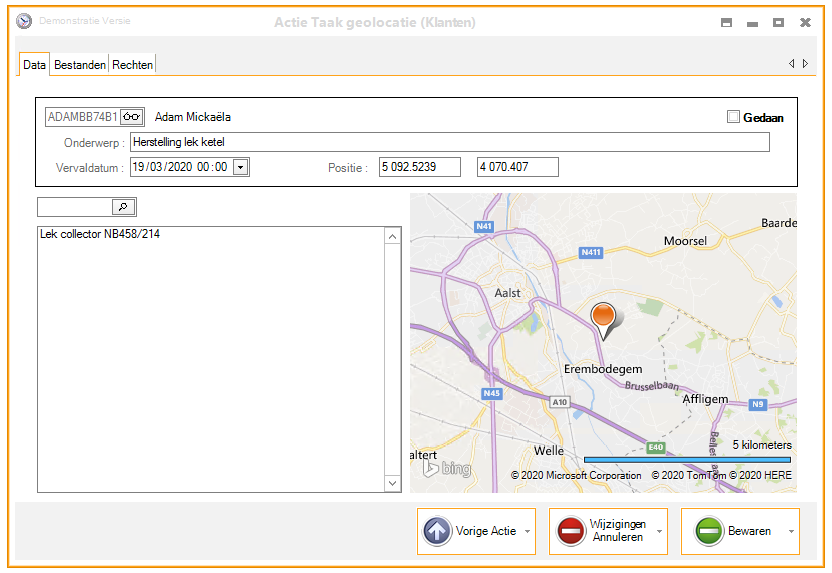Image resolution: width=832 pixels, height=573 pixels.
Task: Open Wijzigingen Annuleren dropdown arrow
Action: 659,532
